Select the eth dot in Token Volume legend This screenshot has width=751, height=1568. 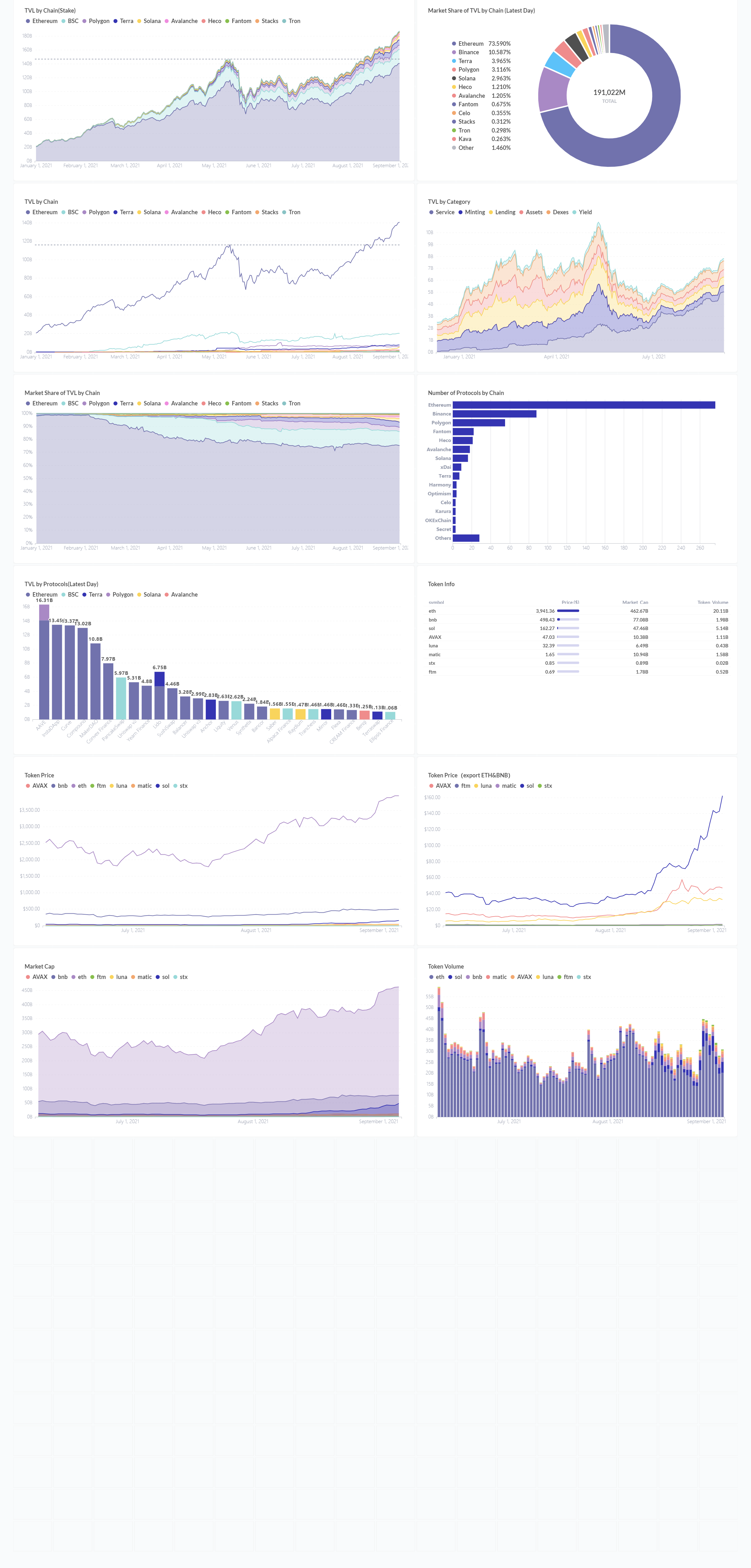coord(432,977)
